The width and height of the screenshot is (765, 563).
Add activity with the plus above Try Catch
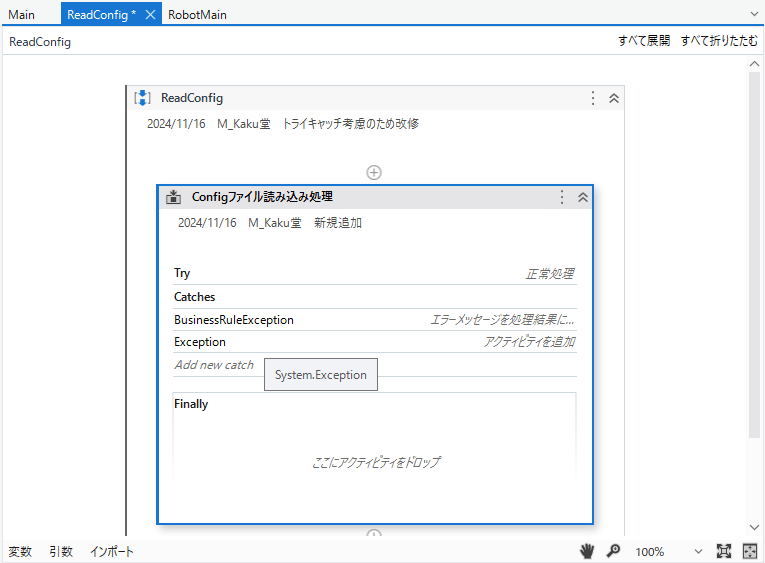click(374, 172)
